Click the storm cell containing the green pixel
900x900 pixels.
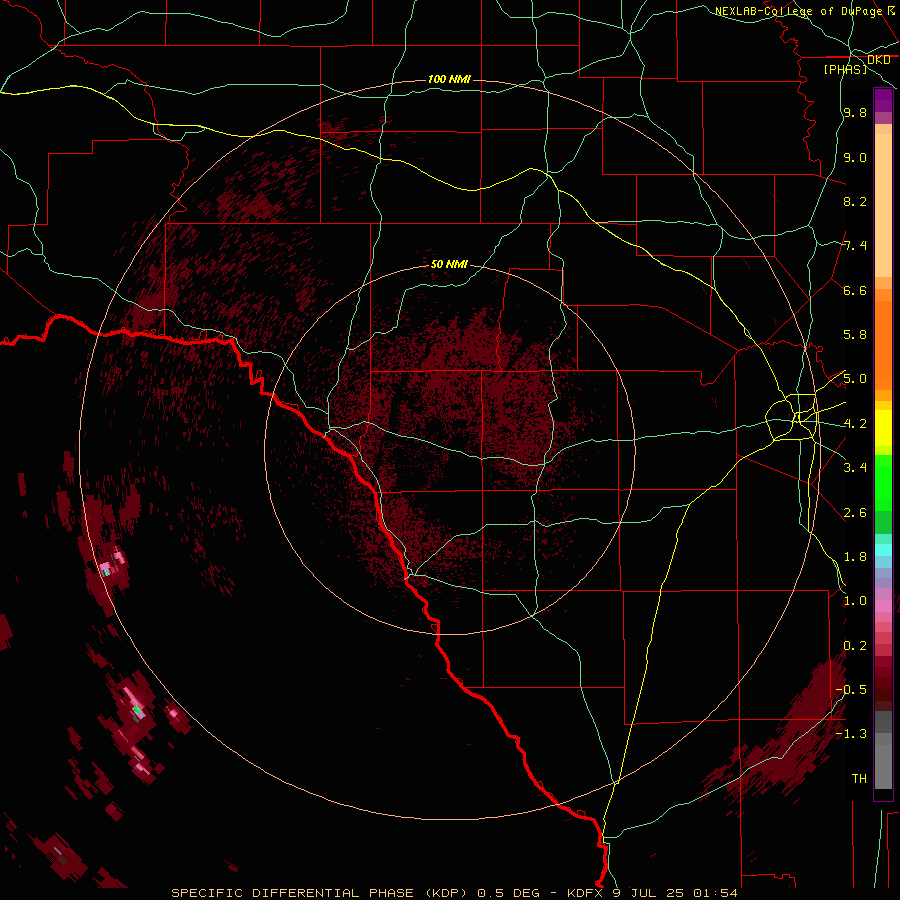[x=135, y=711]
